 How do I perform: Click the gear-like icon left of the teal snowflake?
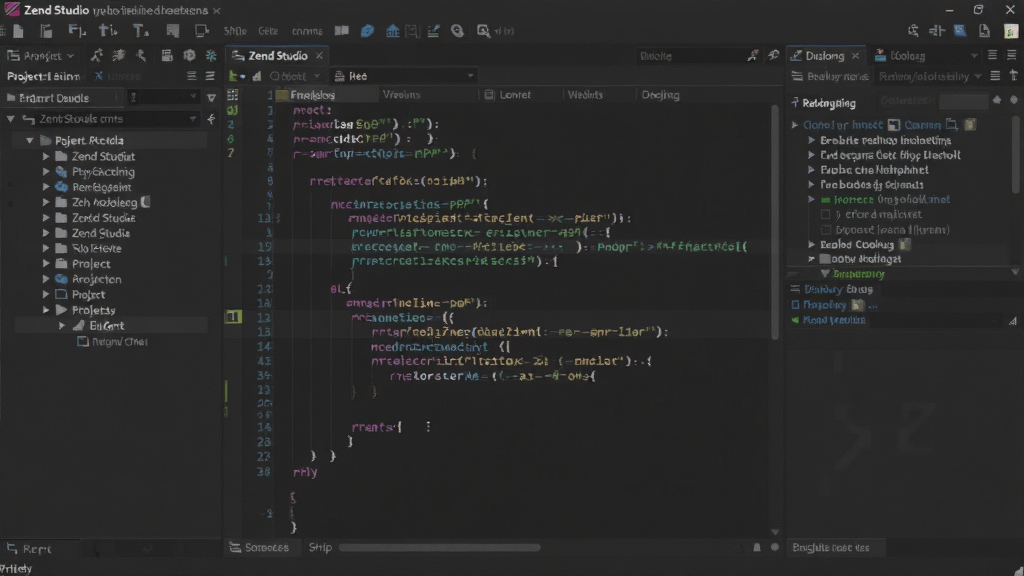coord(189,56)
